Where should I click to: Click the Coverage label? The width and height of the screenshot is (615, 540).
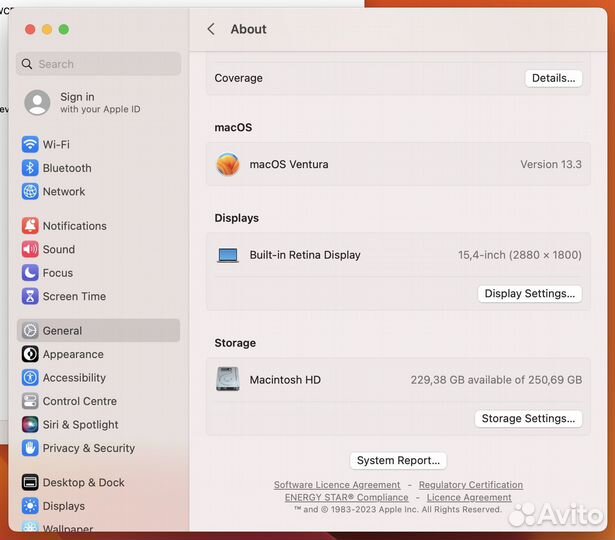[x=238, y=78]
